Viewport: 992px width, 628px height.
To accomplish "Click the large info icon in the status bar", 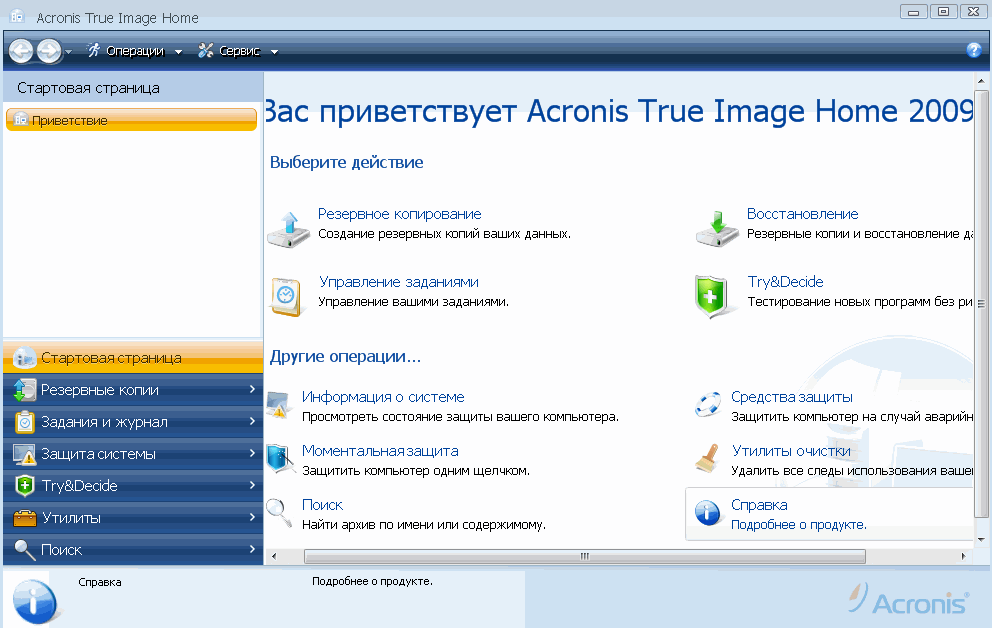I will tap(35, 601).
